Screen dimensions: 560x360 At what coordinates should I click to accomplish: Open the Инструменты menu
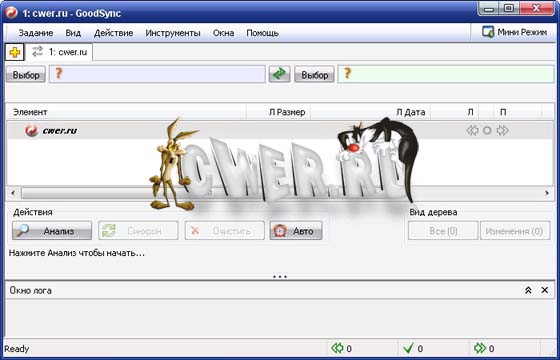pos(173,33)
